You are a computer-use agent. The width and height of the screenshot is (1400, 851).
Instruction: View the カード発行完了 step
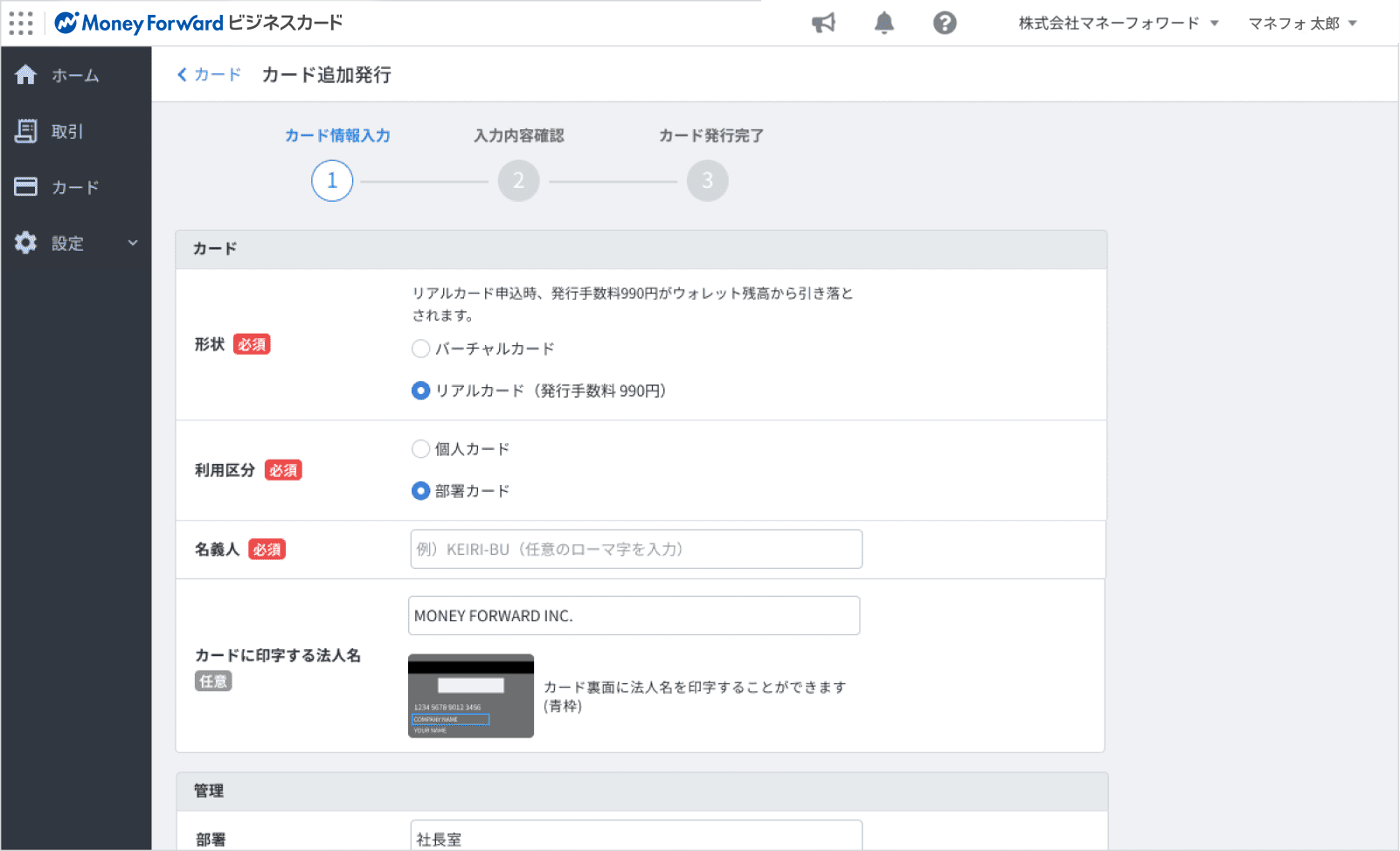pos(710,135)
